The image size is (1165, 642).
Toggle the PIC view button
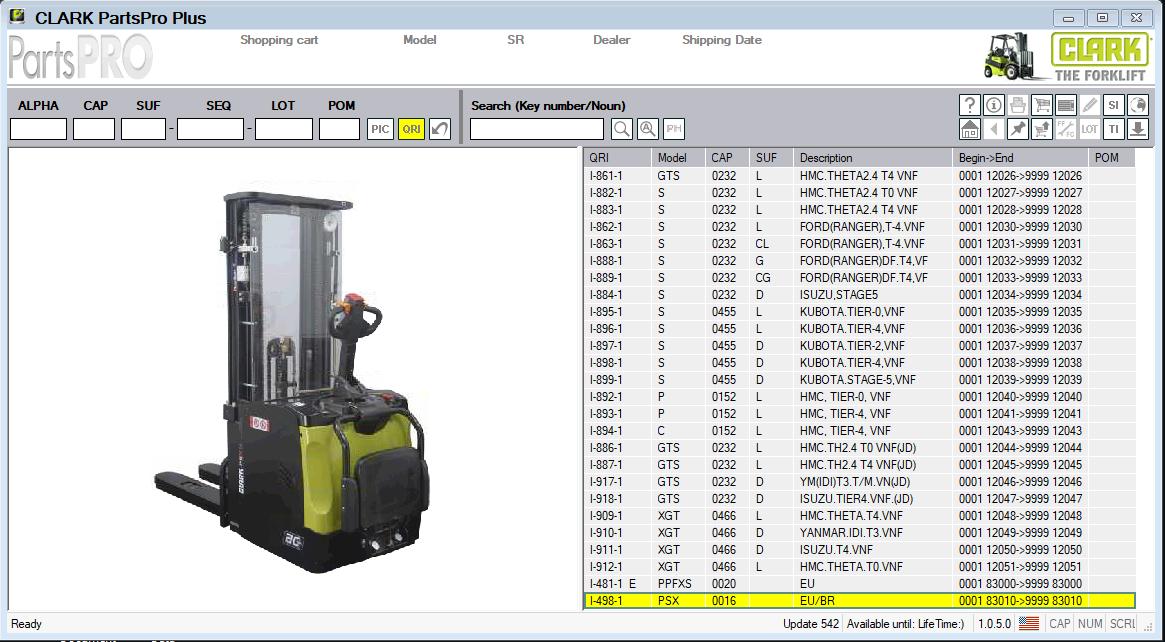(380, 129)
